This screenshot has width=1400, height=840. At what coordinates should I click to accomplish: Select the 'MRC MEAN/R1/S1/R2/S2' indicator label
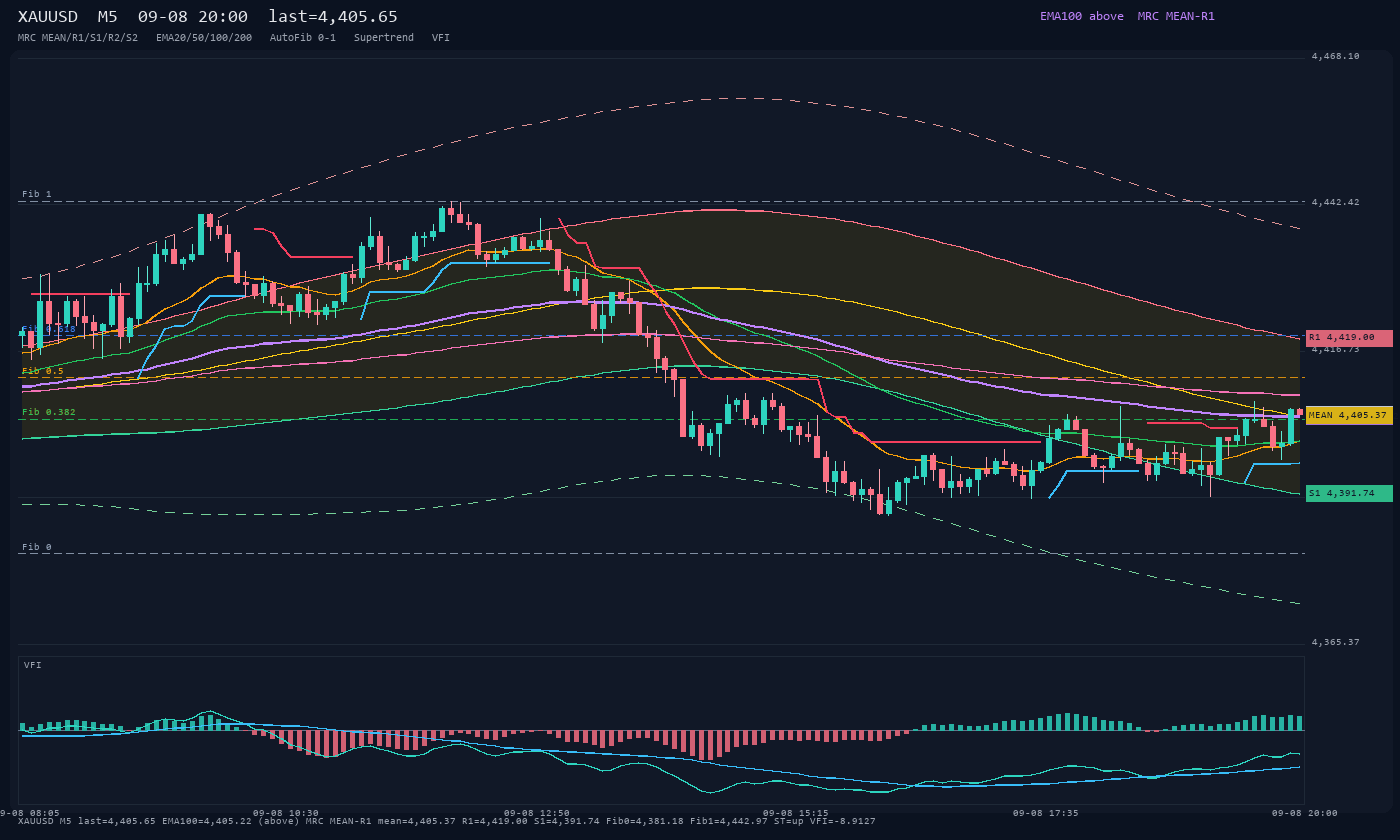[78, 38]
